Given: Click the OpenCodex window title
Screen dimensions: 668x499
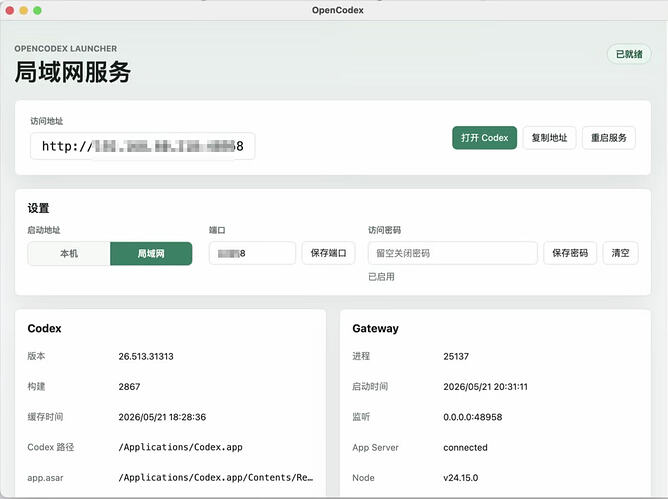Looking at the screenshot, I should [338, 10].
